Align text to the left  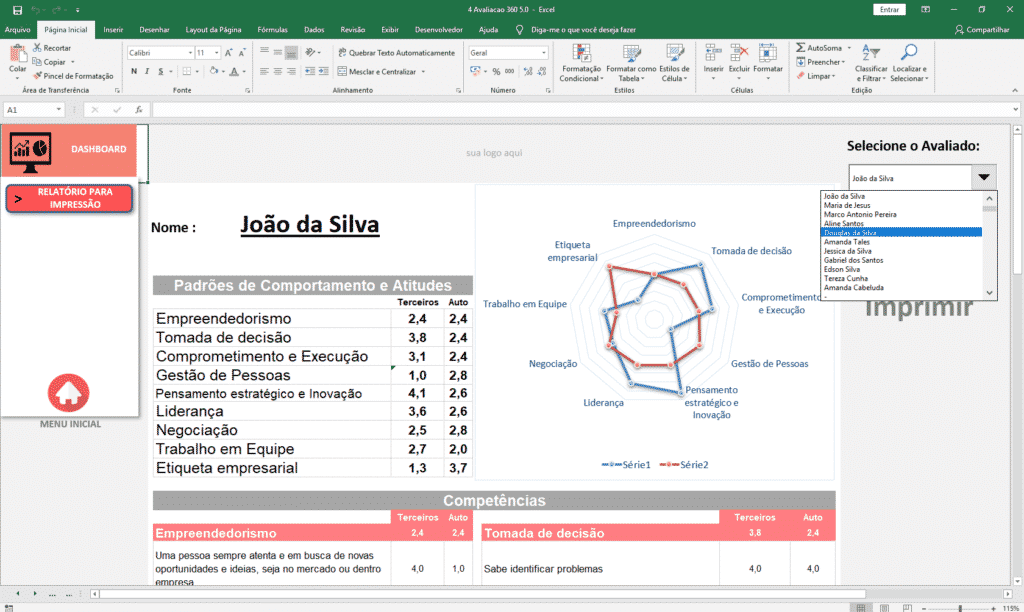coord(264,71)
